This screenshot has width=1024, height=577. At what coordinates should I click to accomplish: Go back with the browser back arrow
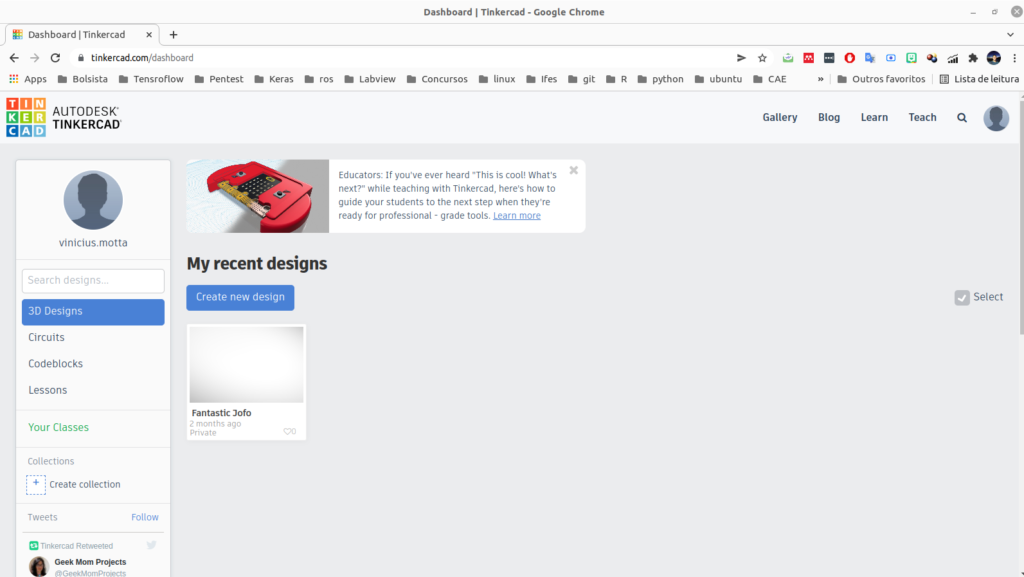click(x=14, y=57)
